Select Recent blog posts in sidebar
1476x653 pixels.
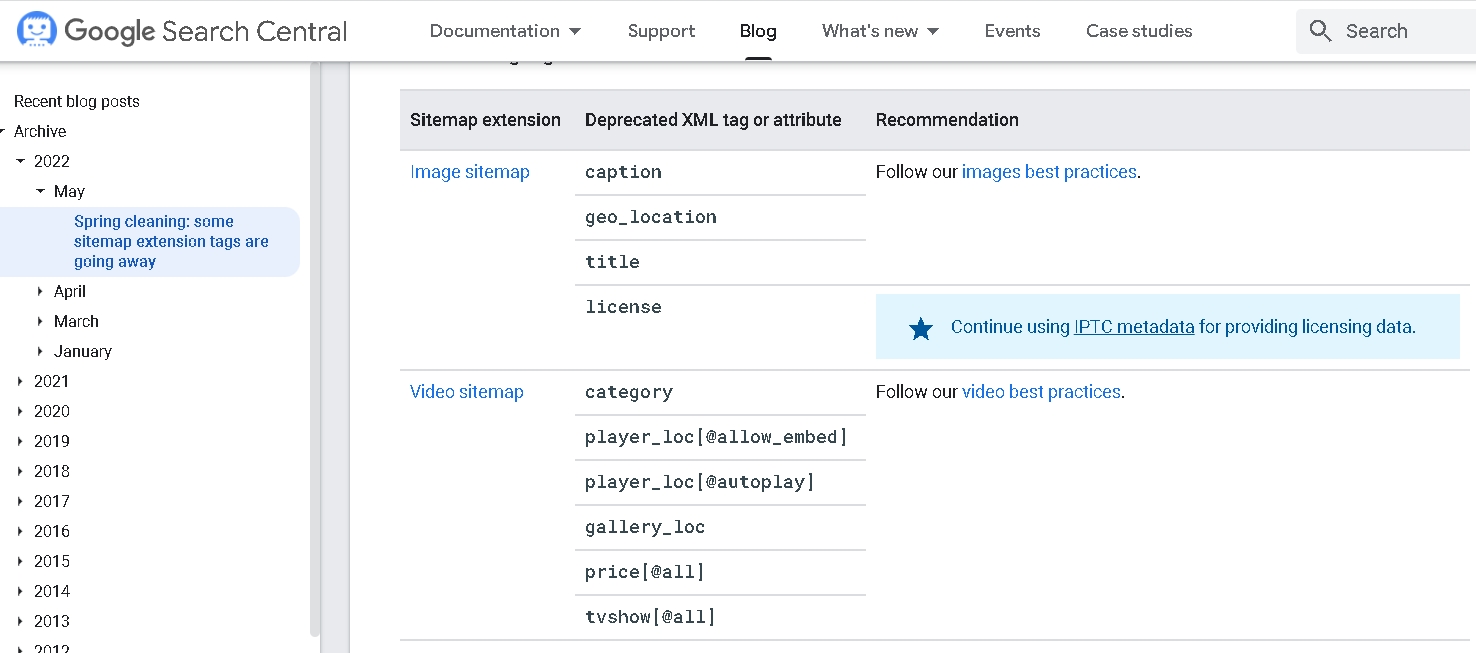(77, 101)
